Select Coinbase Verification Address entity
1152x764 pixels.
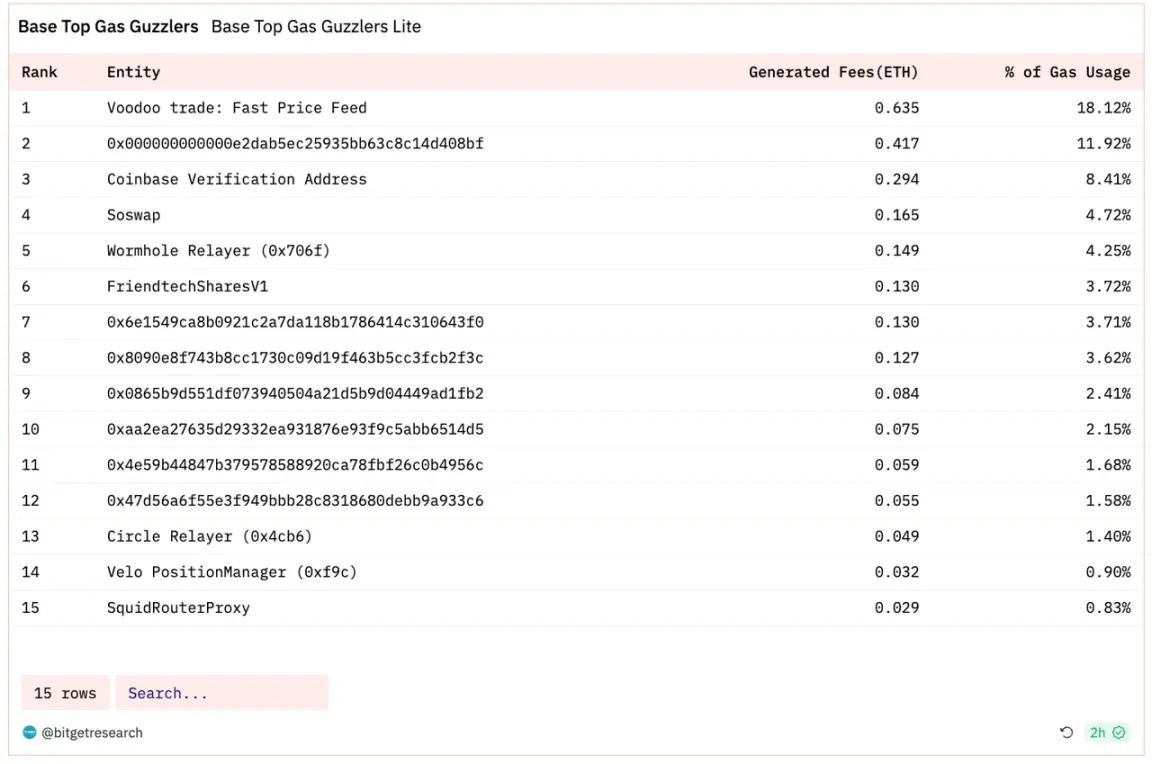click(237, 179)
